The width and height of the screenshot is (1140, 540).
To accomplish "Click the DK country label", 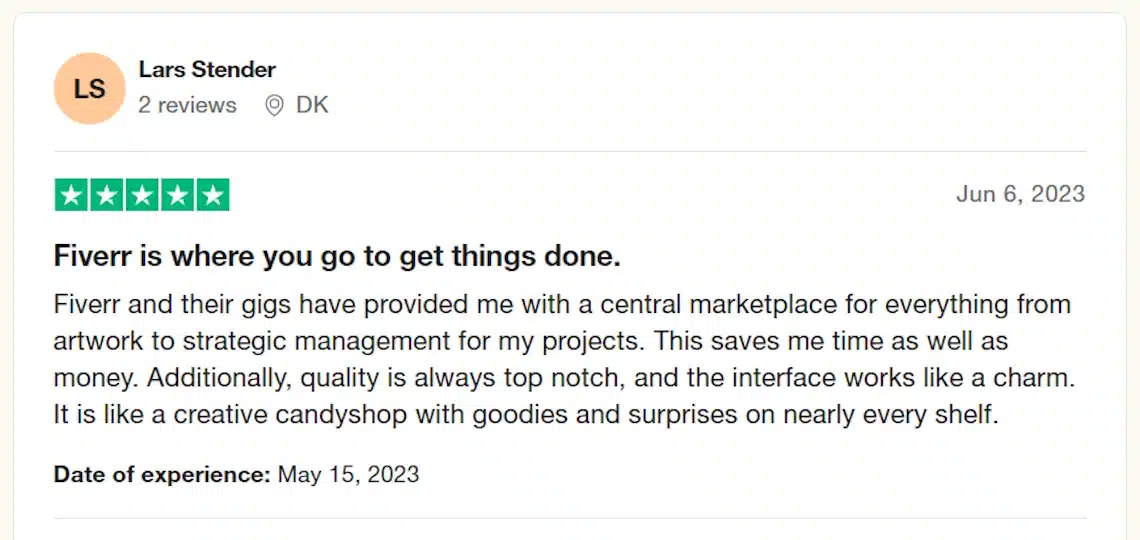I will [313, 105].
